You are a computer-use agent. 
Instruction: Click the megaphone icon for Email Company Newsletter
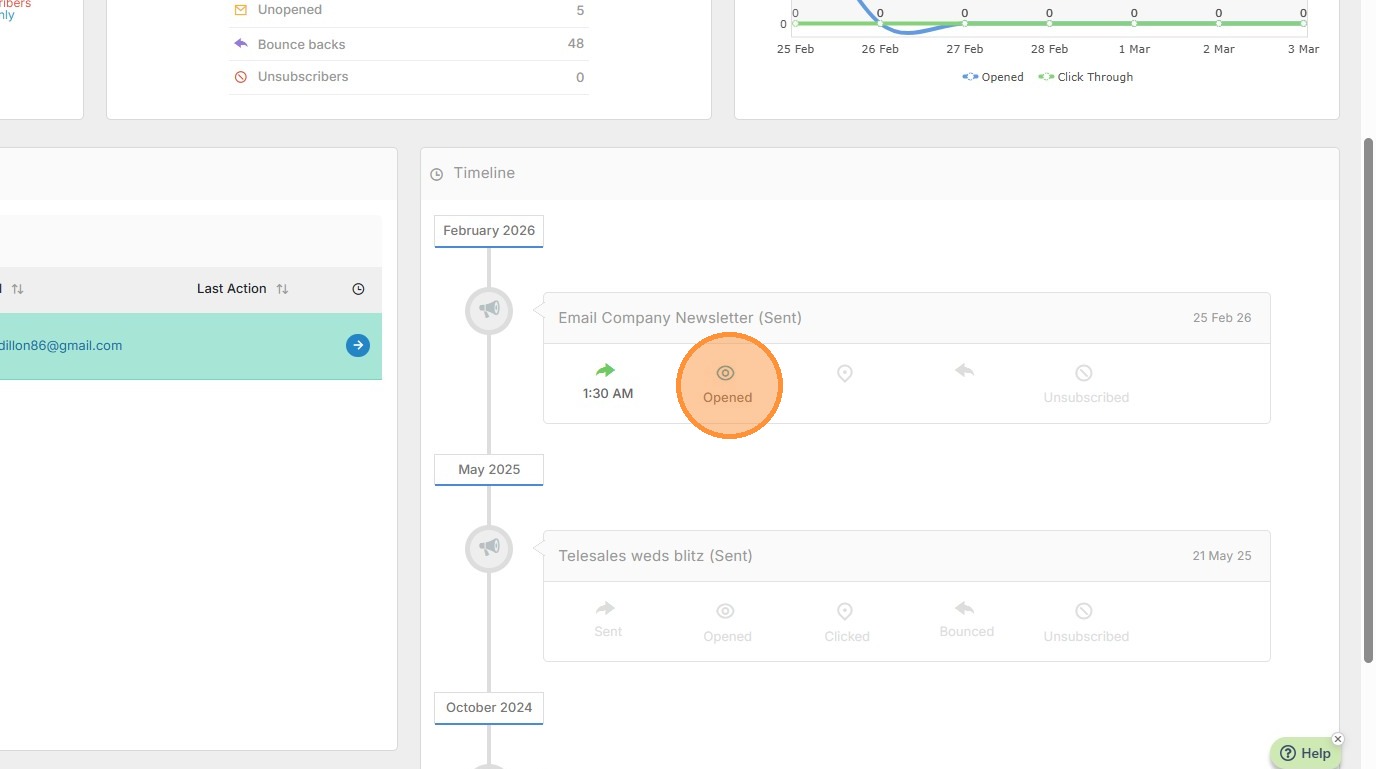(489, 310)
